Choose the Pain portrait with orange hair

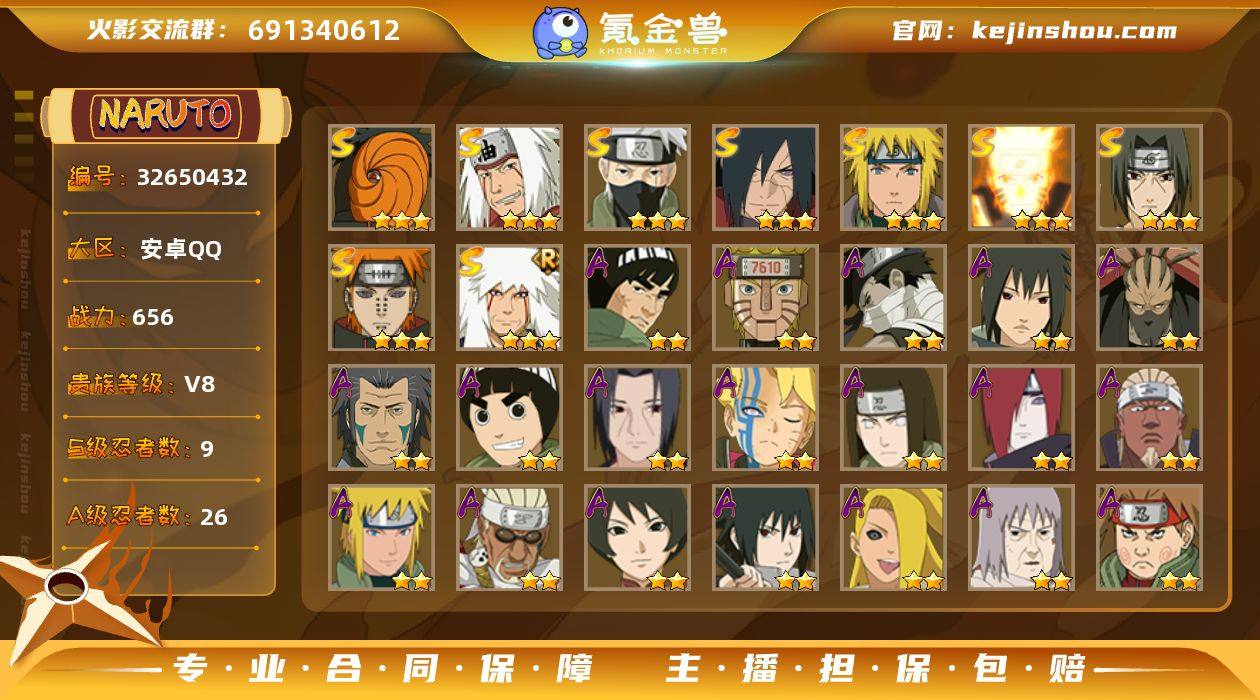(x=381, y=298)
